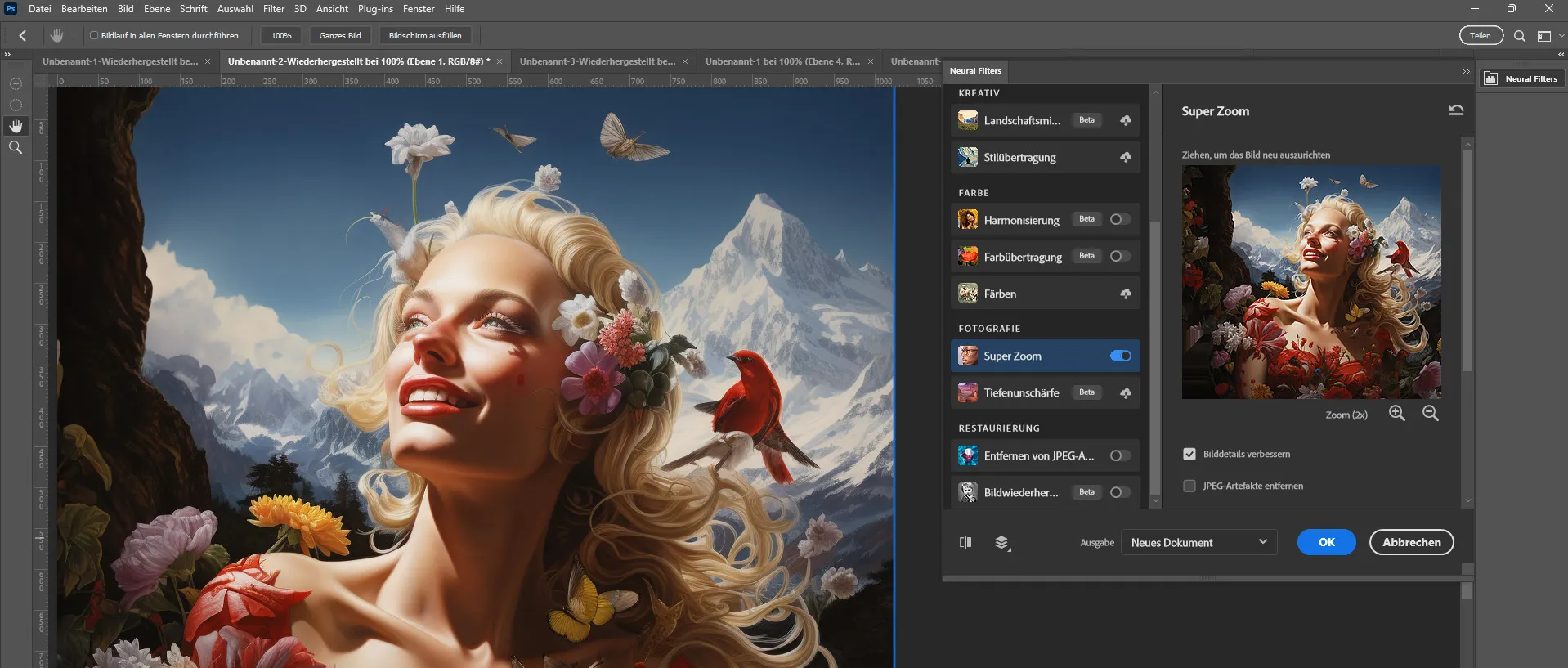1568x668 pixels.
Task: Open the Datei menu
Action: pos(39,9)
